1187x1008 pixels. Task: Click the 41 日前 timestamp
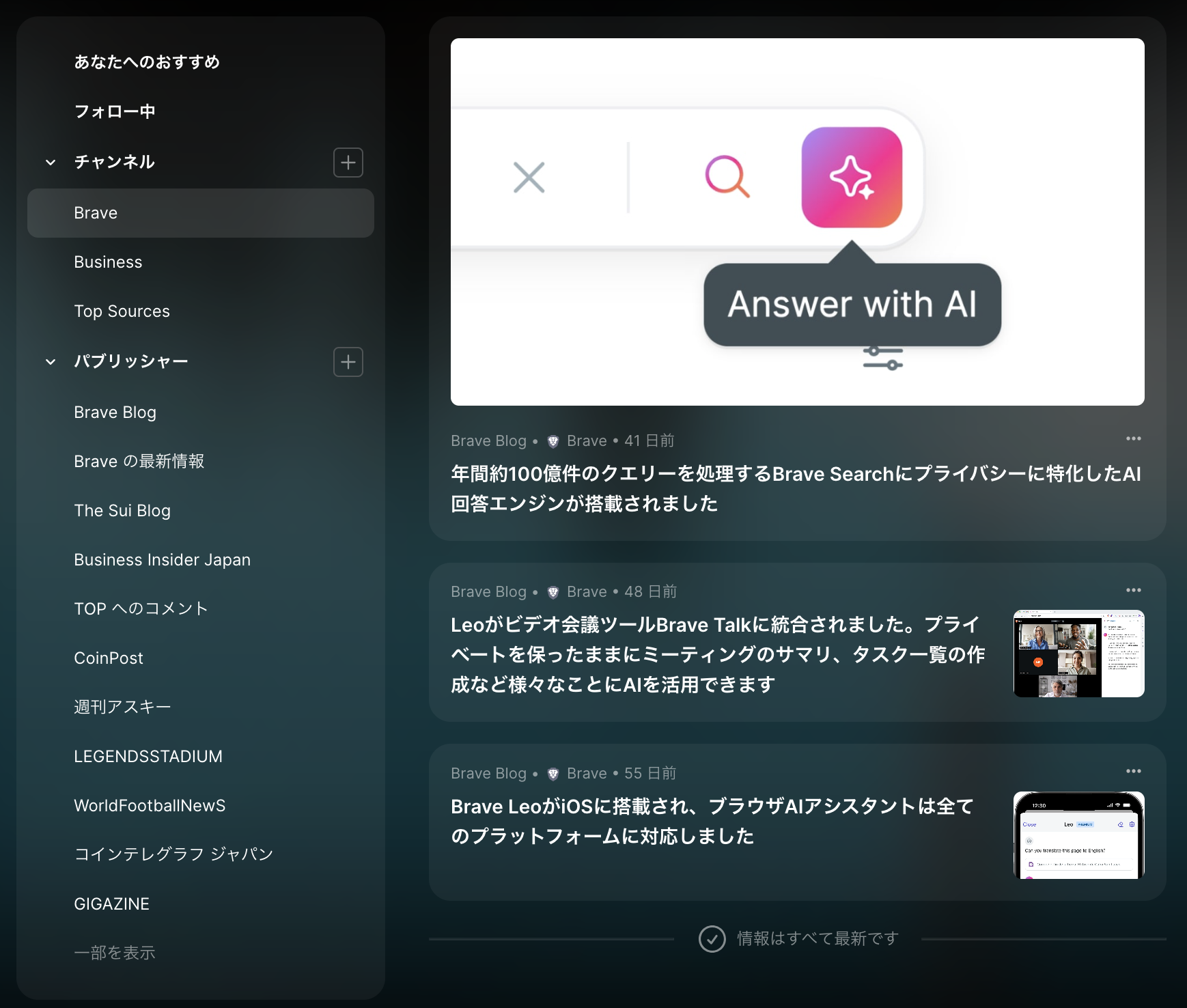click(x=650, y=441)
